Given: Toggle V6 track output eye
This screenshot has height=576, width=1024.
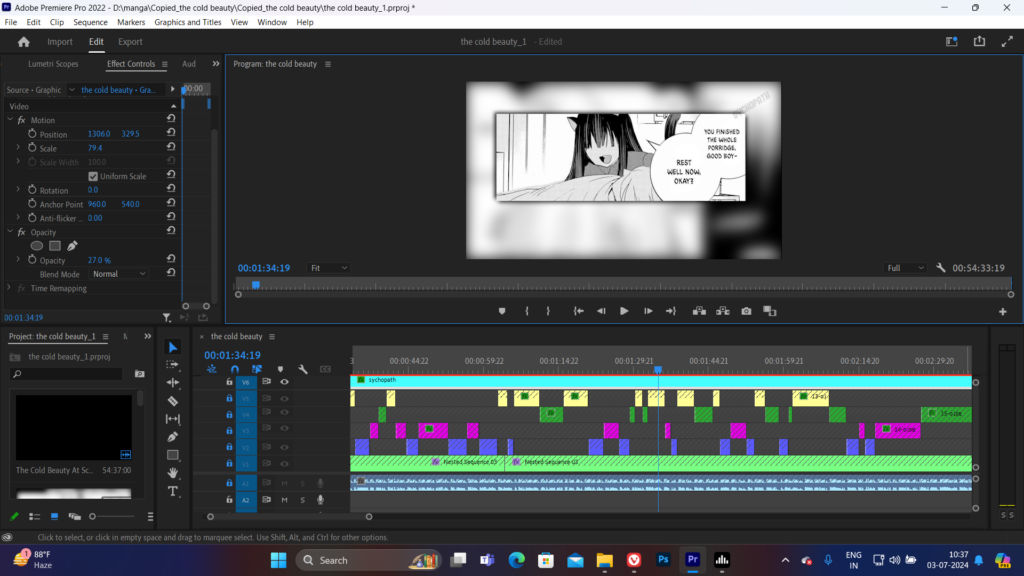Looking at the screenshot, I should click(x=284, y=382).
